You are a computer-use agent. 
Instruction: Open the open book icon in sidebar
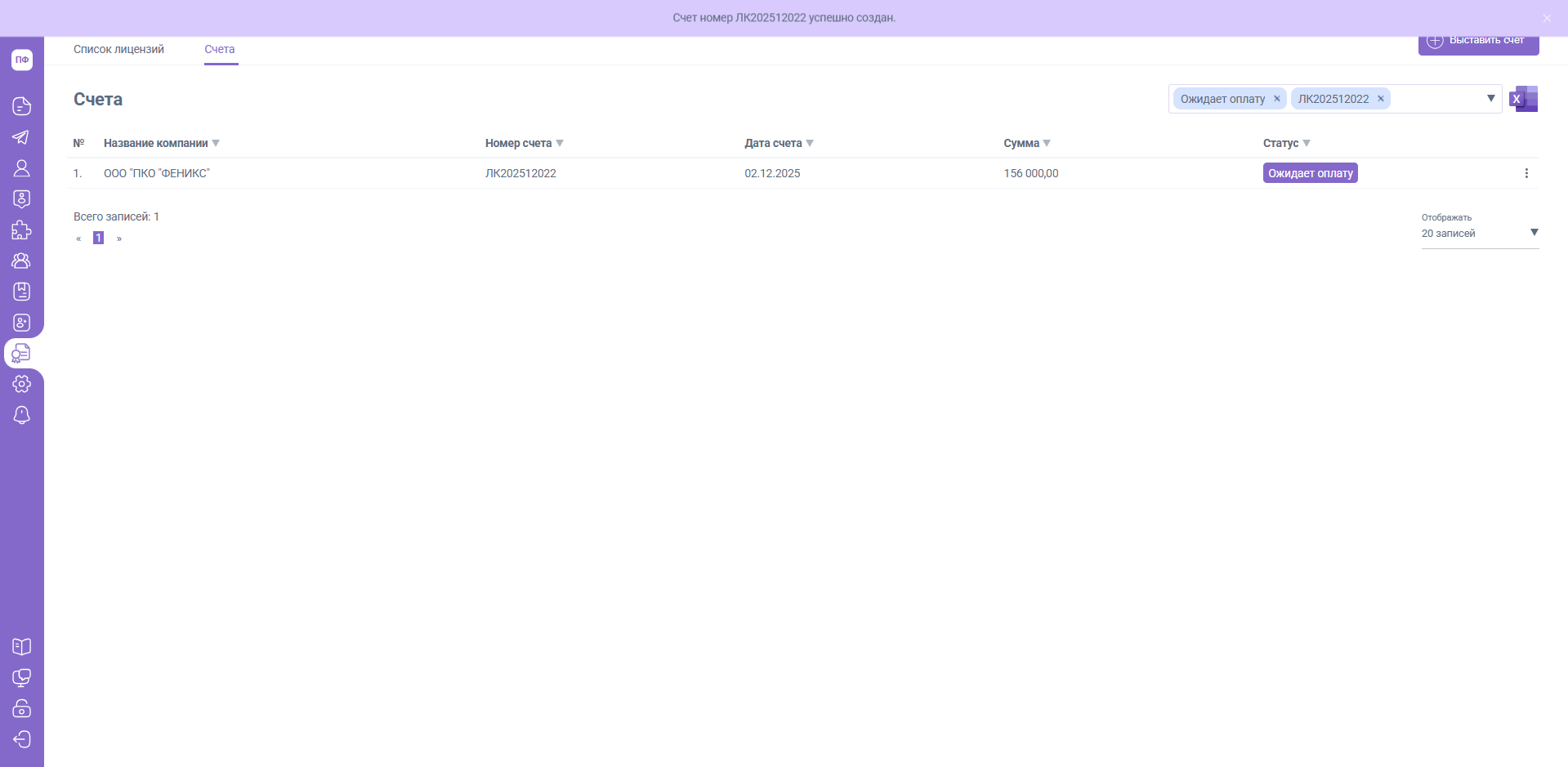[21, 647]
